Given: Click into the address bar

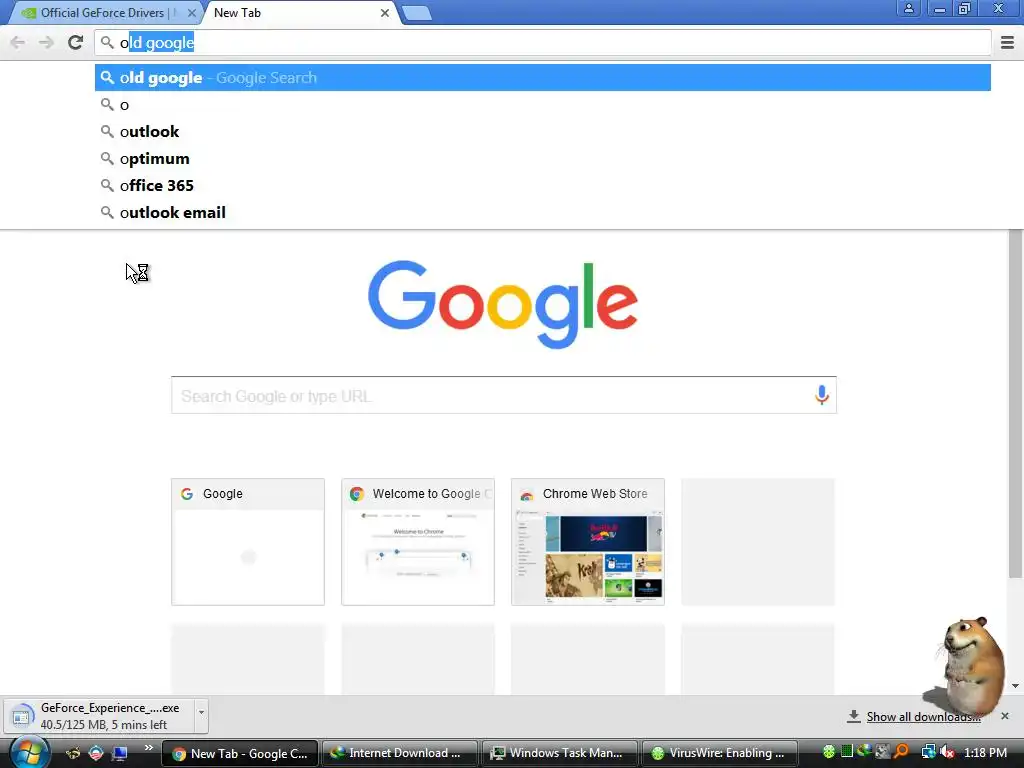Looking at the screenshot, I should pyautogui.click(x=543, y=43).
